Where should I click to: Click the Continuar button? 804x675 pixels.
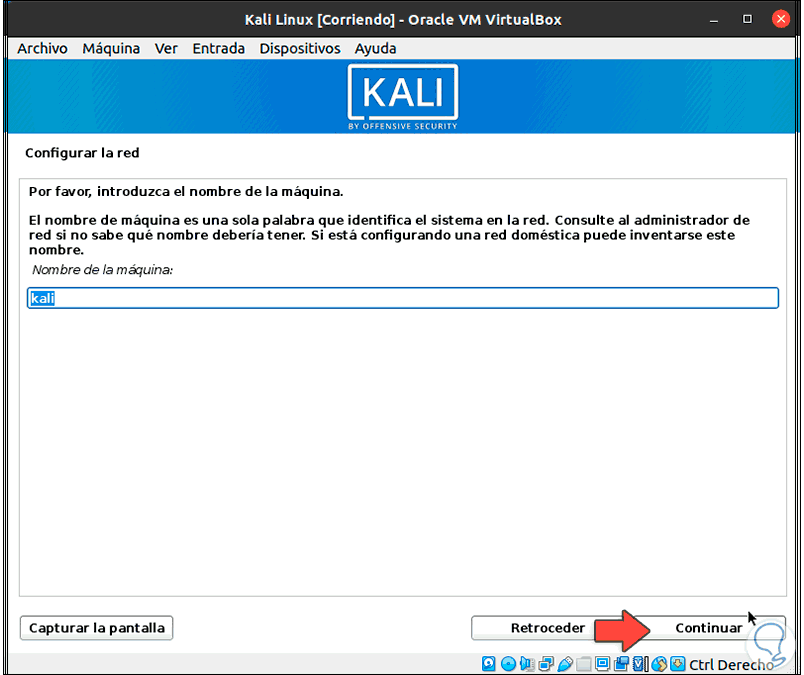pyautogui.click(x=709, y=628)
